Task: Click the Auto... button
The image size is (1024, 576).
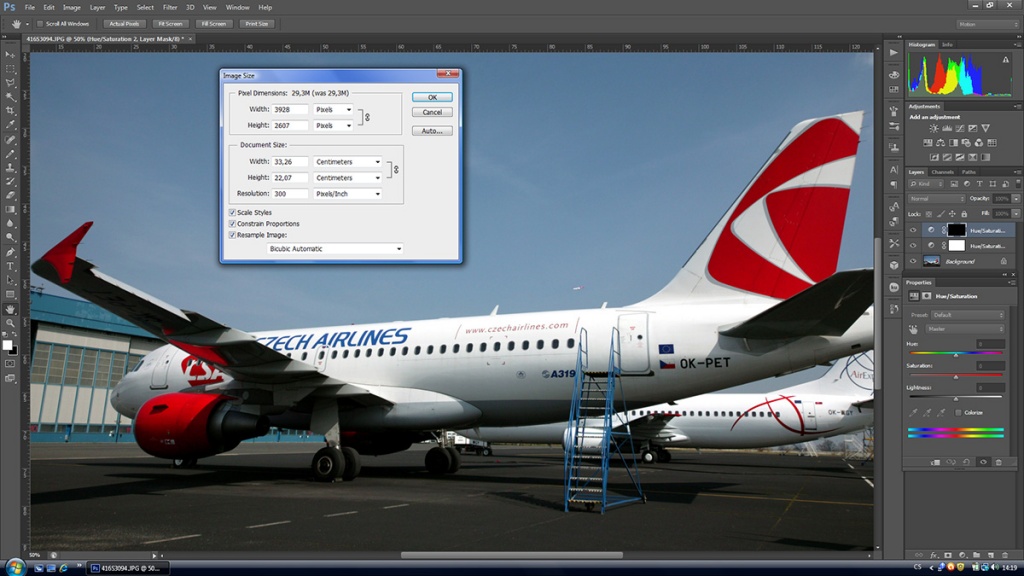Action: tap(432, 131)
